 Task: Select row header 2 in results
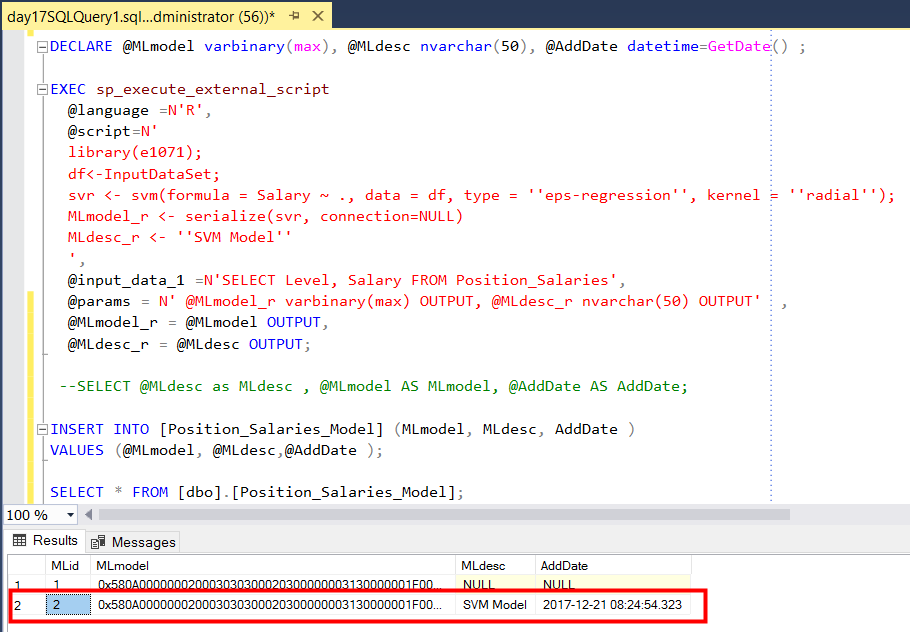point(27,605)
